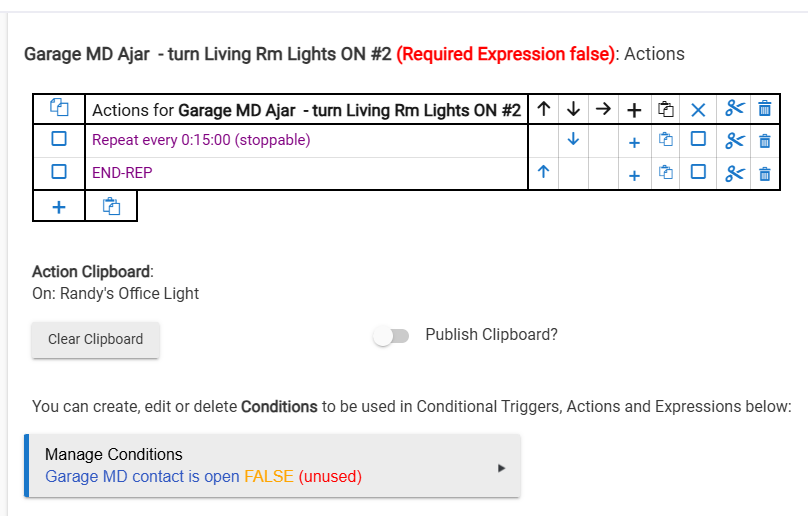Click the trash icon in Repeat row
The width and height of the screenshot is (808, 516).
764,141
